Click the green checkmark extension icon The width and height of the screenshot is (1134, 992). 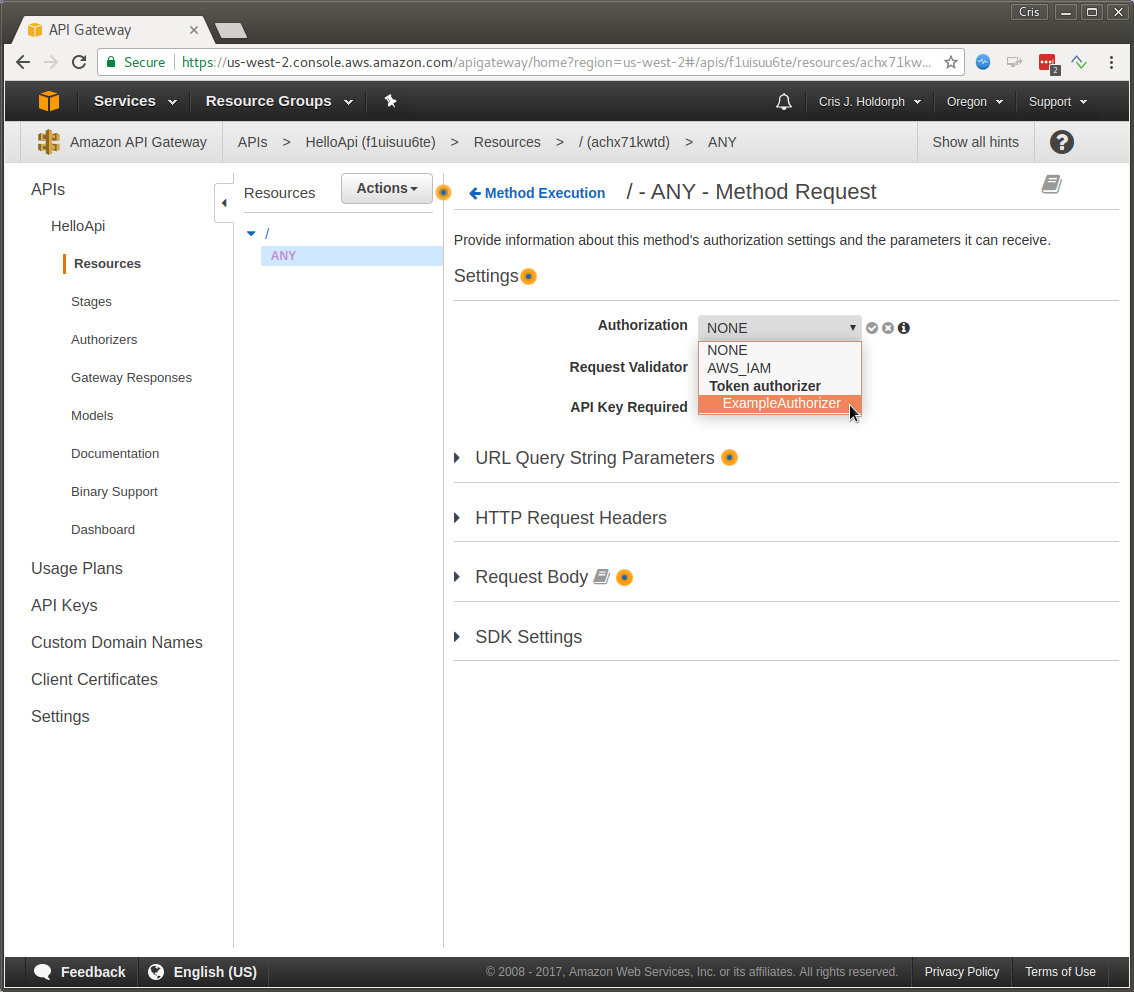click(1079, 62)
